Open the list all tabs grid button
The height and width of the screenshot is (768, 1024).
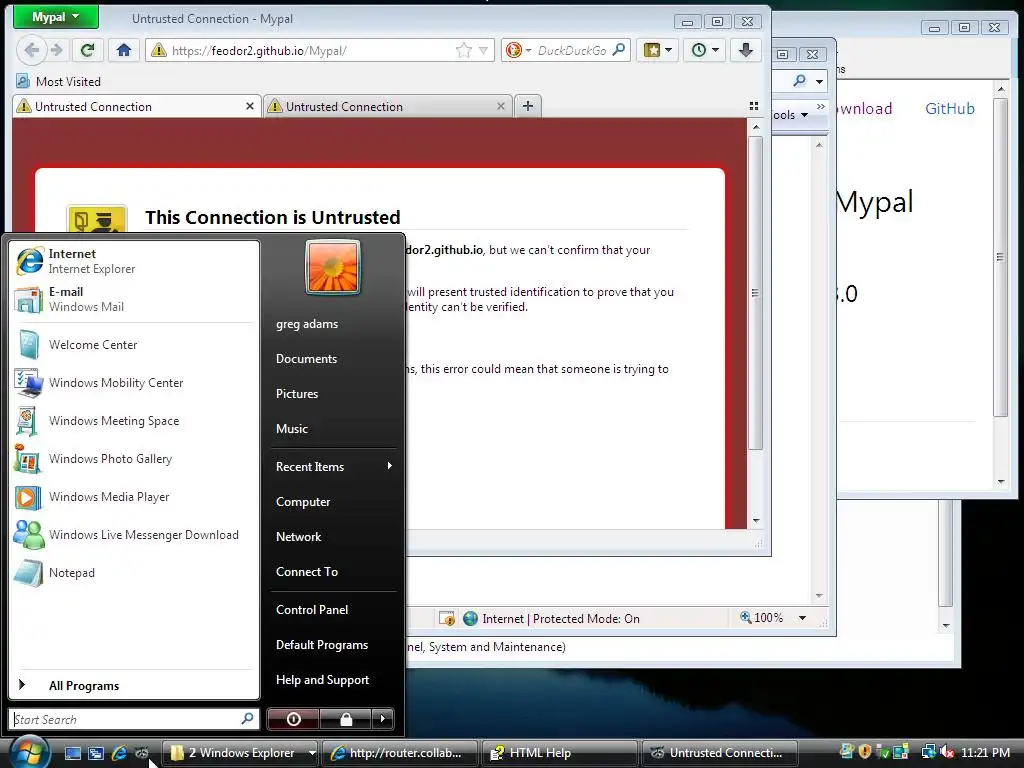coord(754,106)
